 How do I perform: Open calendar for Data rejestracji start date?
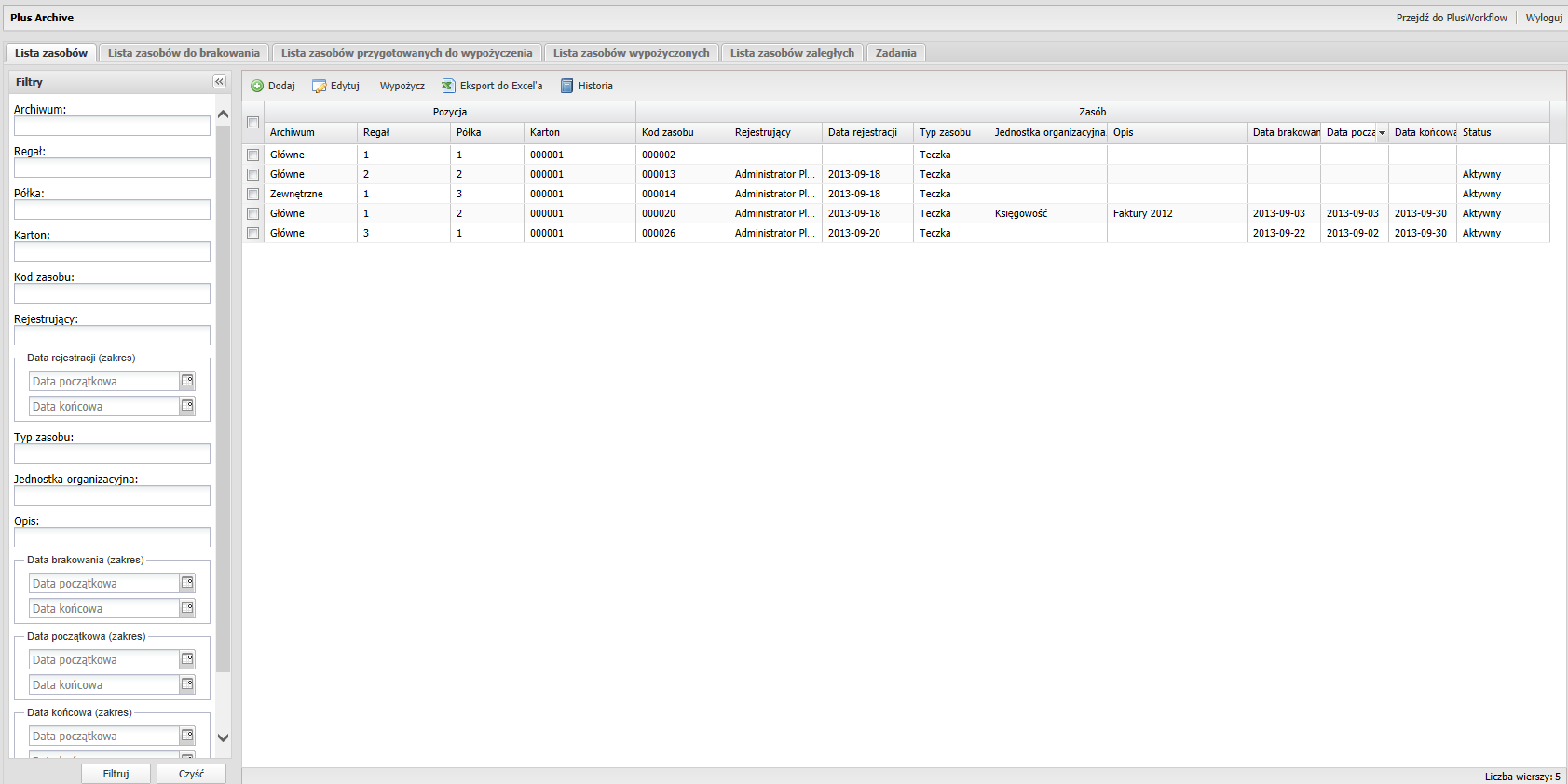[187, 381]
